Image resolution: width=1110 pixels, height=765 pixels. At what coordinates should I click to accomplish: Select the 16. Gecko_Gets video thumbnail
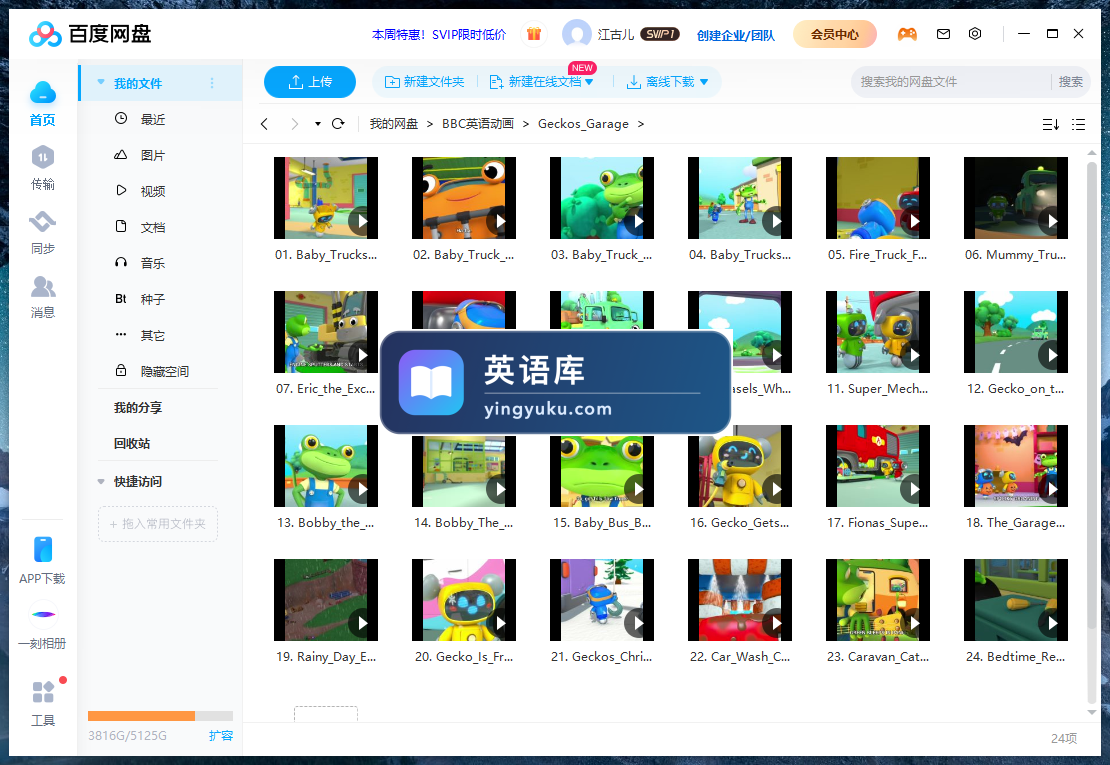tap(740, 466)
